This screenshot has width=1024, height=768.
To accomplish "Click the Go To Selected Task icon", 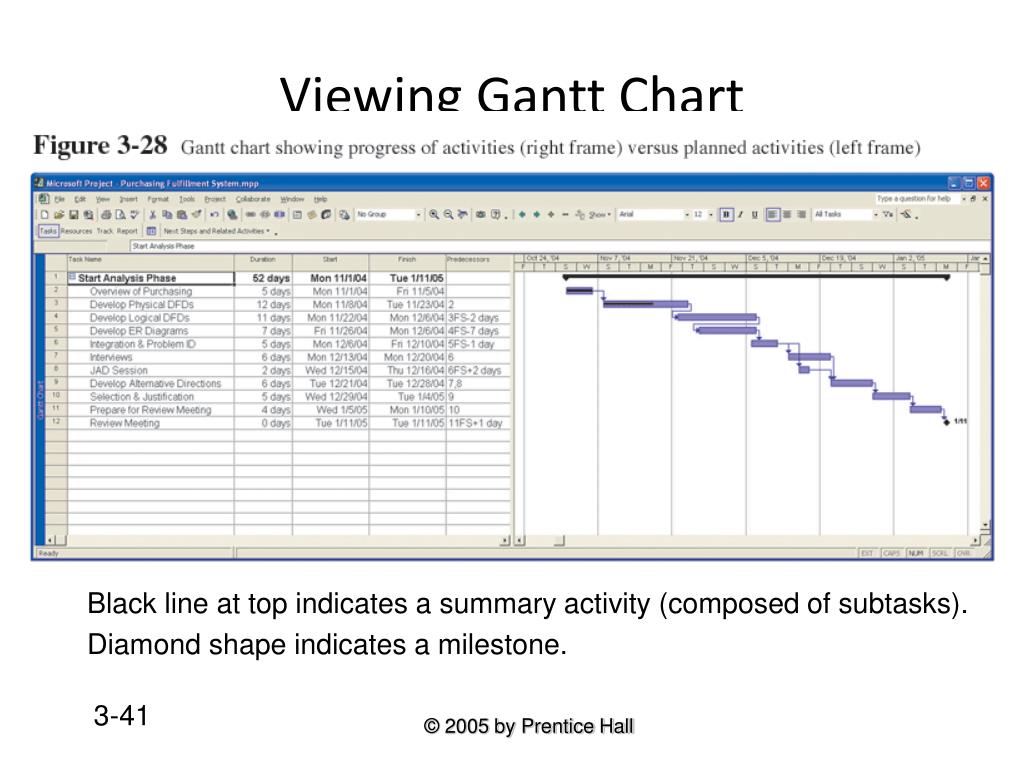I will [x=463, y=214].
